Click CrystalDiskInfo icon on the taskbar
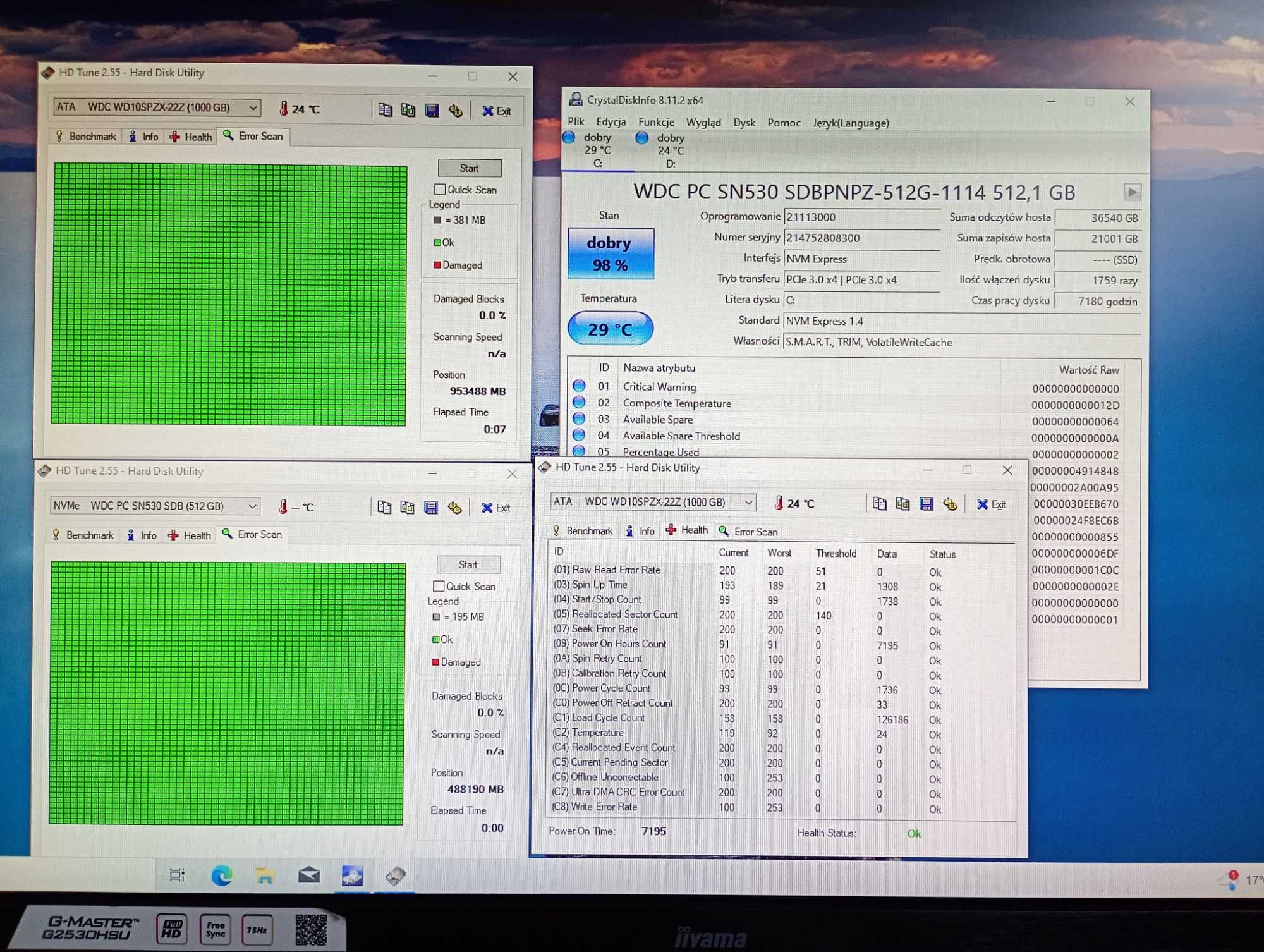Screen dimensions: 1264x952 point(352,876)
